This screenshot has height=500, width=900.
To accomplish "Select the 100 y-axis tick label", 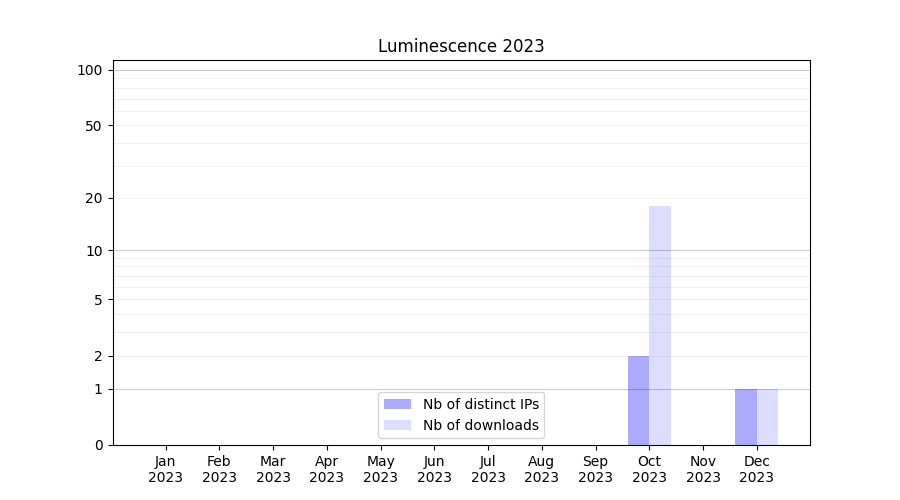I will (90, 70).
